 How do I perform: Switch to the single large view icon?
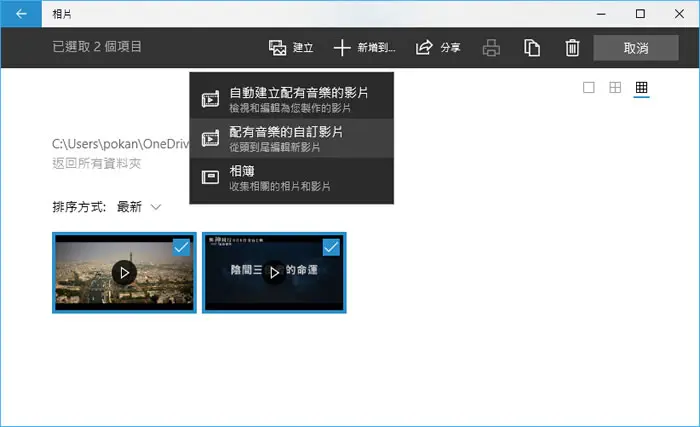pyautogui.click(x=589, y=87)
